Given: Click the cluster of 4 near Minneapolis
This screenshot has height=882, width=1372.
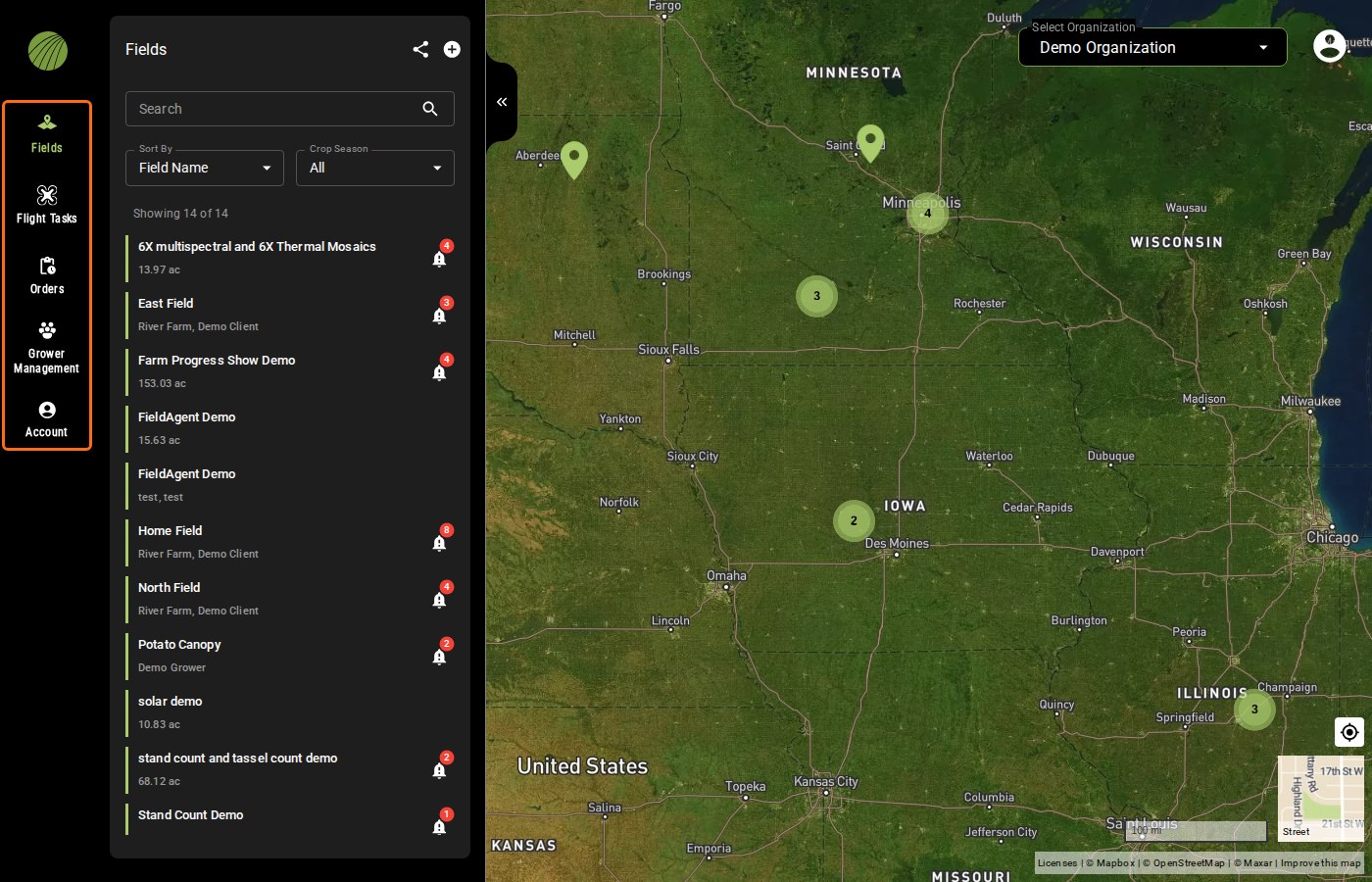Looking at the screenshot, I should tap(927, 213).
